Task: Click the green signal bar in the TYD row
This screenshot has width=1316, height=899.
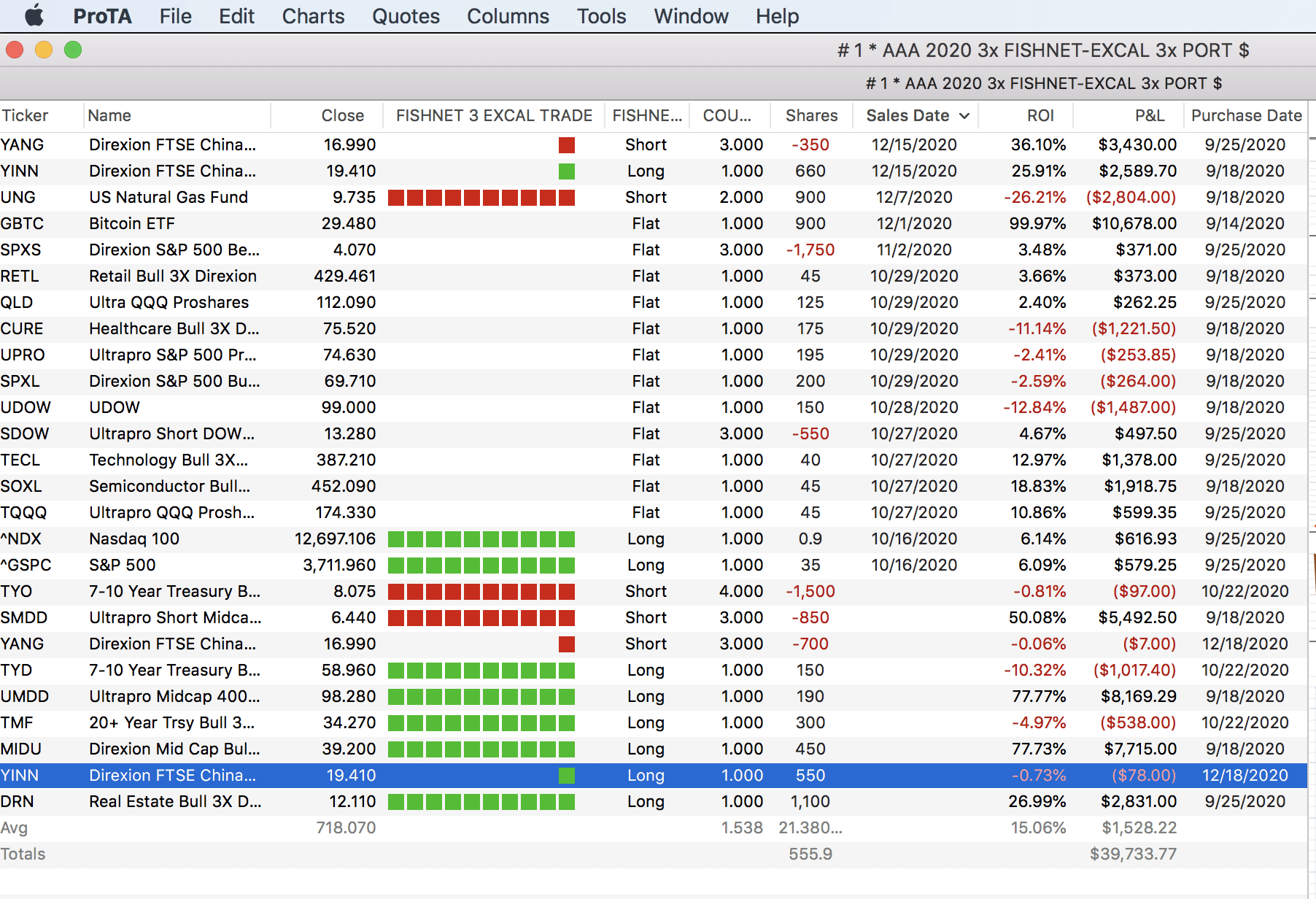Action: 481,671
